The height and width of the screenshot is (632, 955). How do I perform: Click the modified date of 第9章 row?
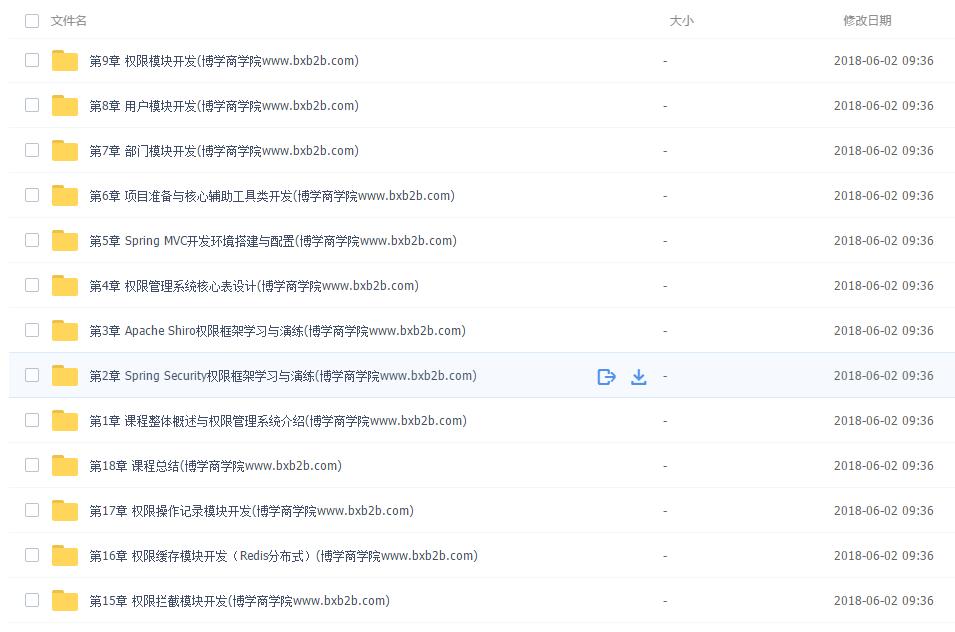(x=883, y=61)
